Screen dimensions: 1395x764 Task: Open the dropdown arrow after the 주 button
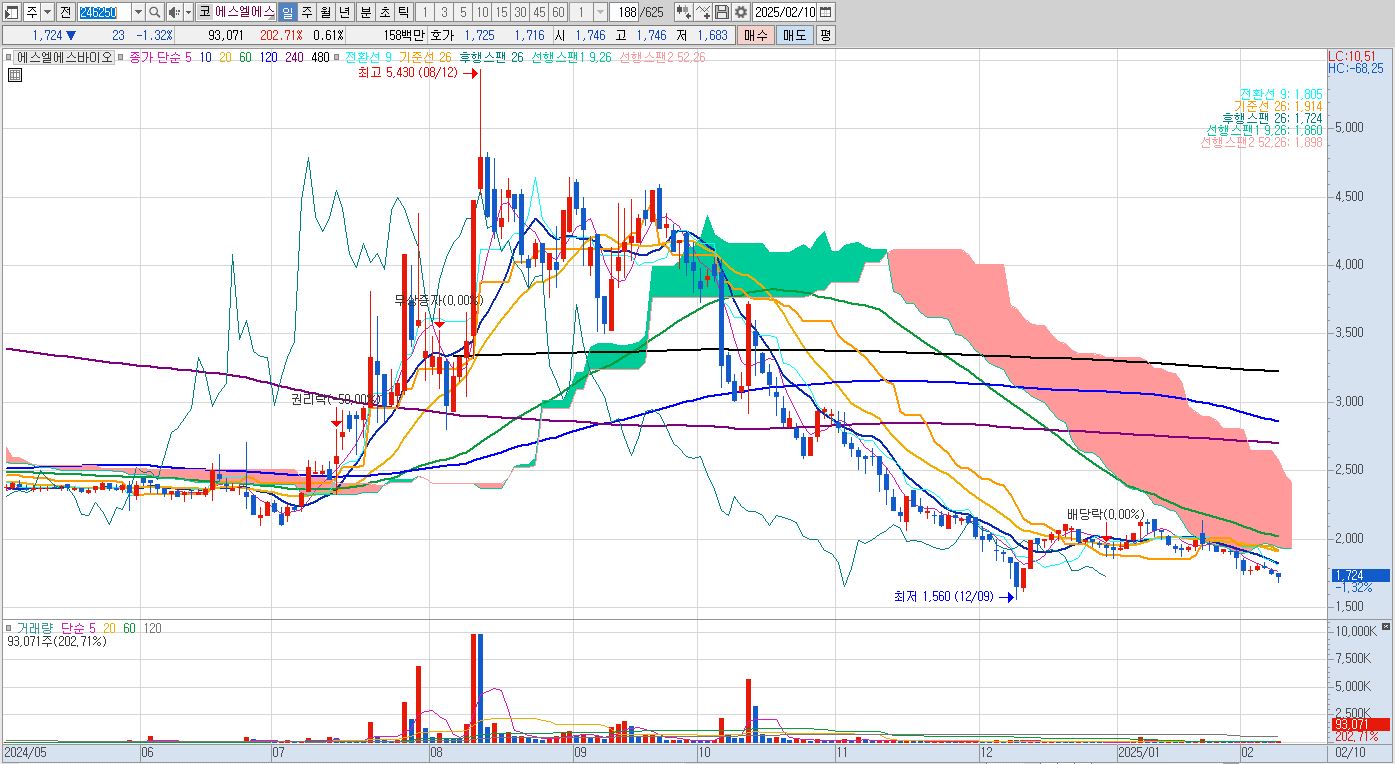[x=49, y=12]
